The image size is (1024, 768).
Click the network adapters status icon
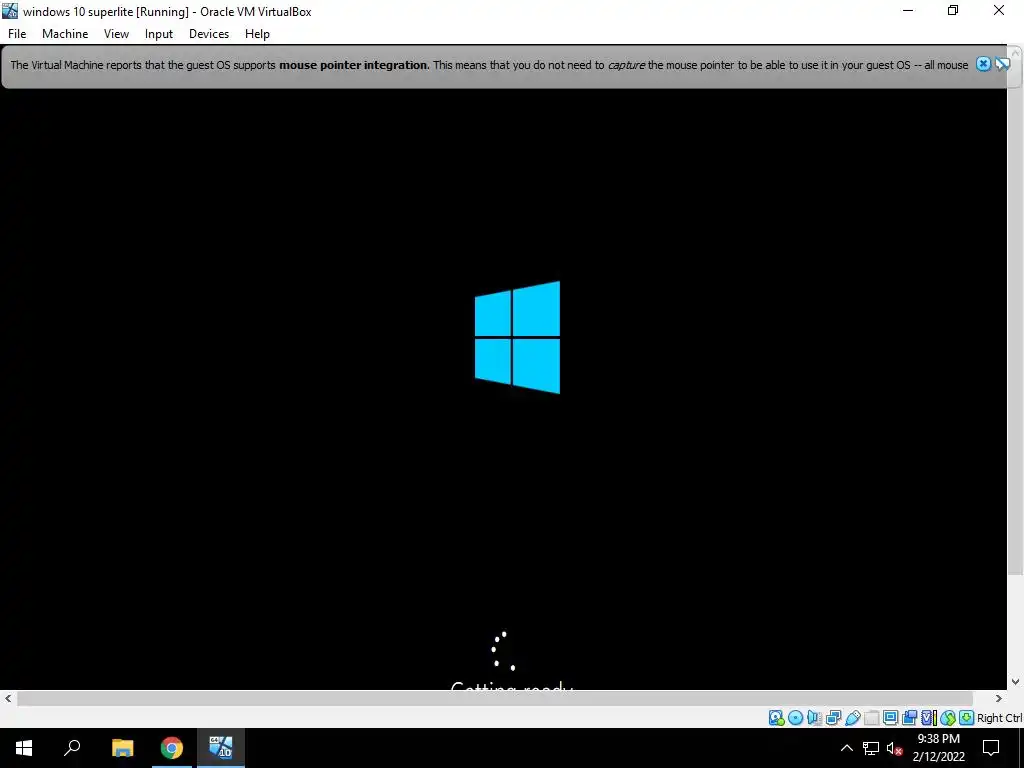tap(833, 718)
